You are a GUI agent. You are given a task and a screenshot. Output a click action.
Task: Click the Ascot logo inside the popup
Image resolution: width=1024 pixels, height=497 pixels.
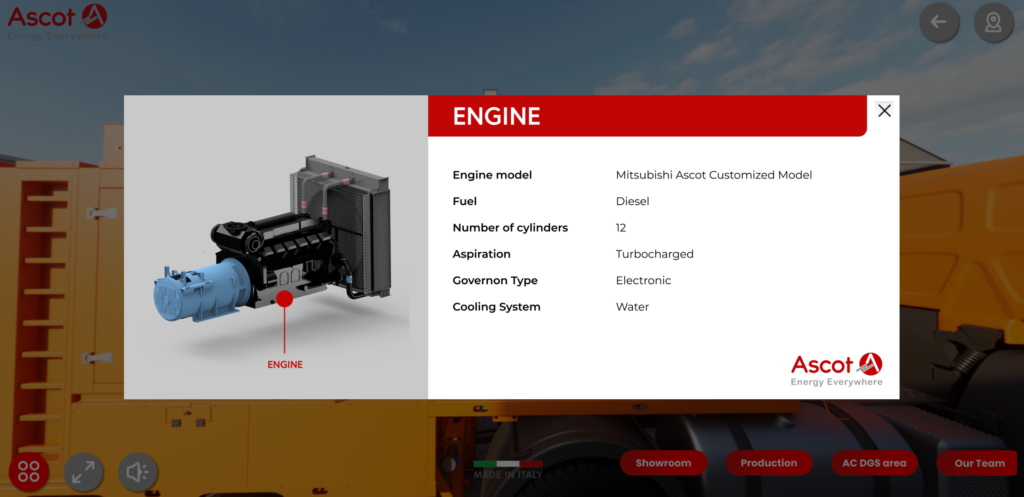837,369
